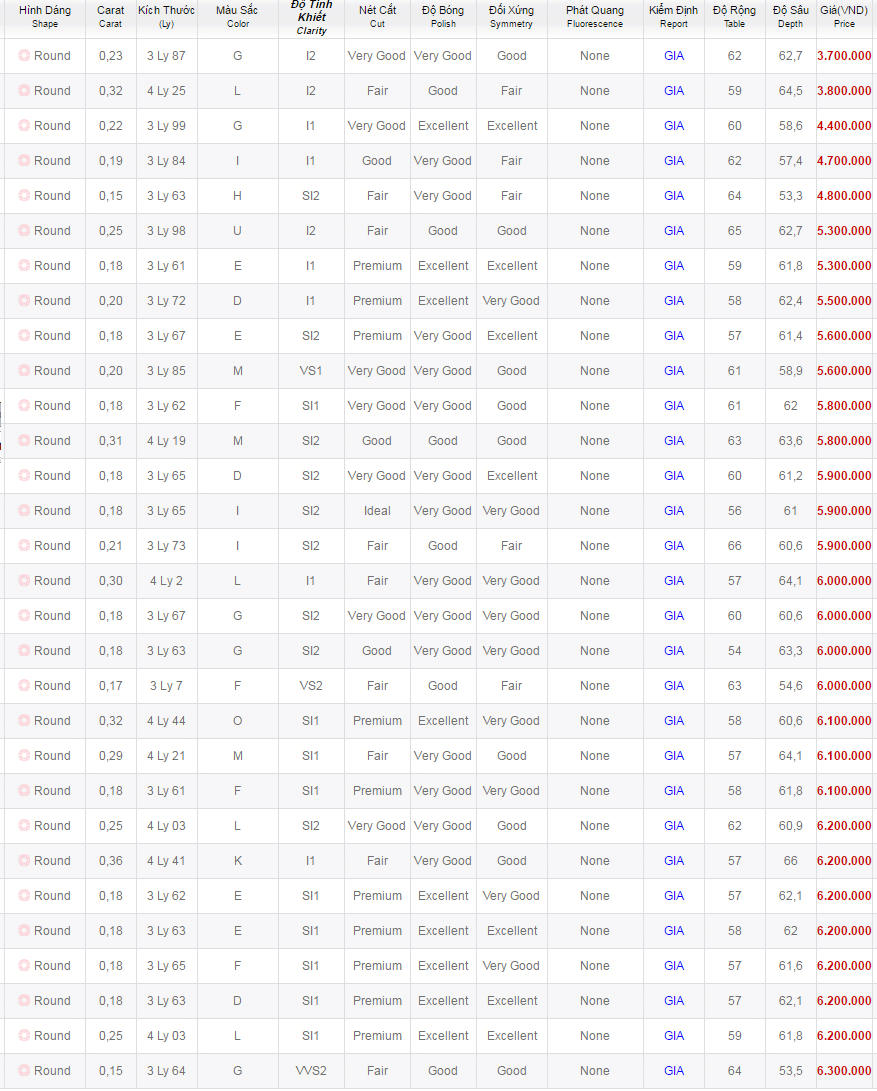Sort by Carat column header
Image resolution: width=877 pixels, height=1091 pixels.
(111, 17)
